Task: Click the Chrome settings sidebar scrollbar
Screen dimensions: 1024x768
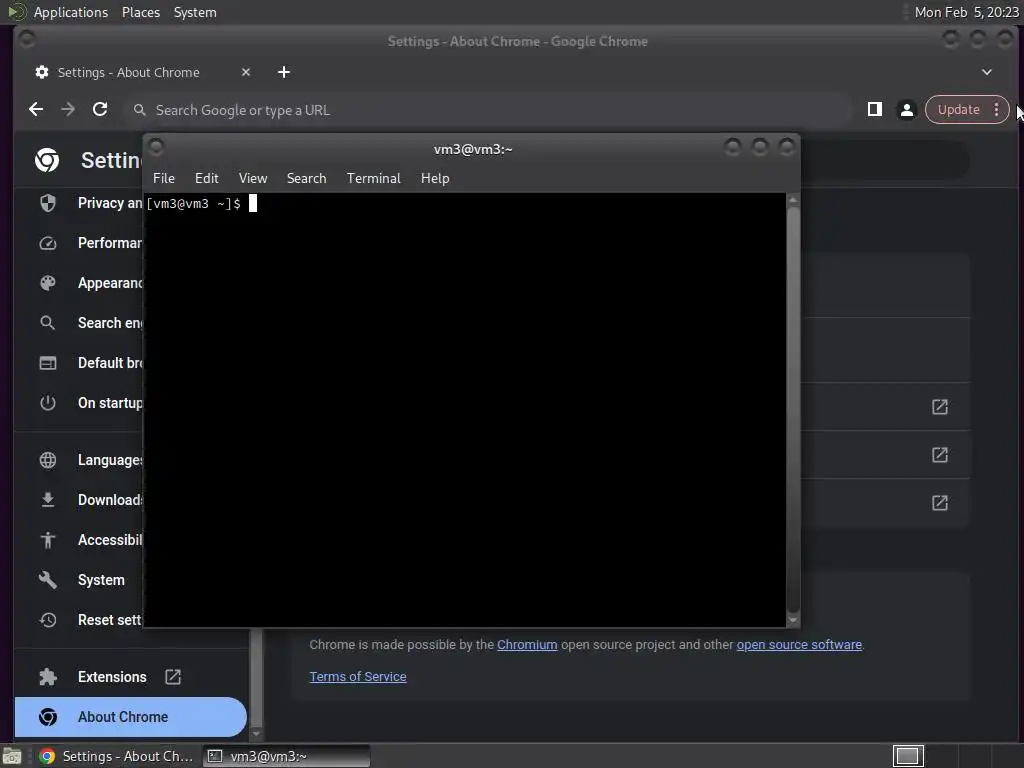Action: (x=256, y=679)
